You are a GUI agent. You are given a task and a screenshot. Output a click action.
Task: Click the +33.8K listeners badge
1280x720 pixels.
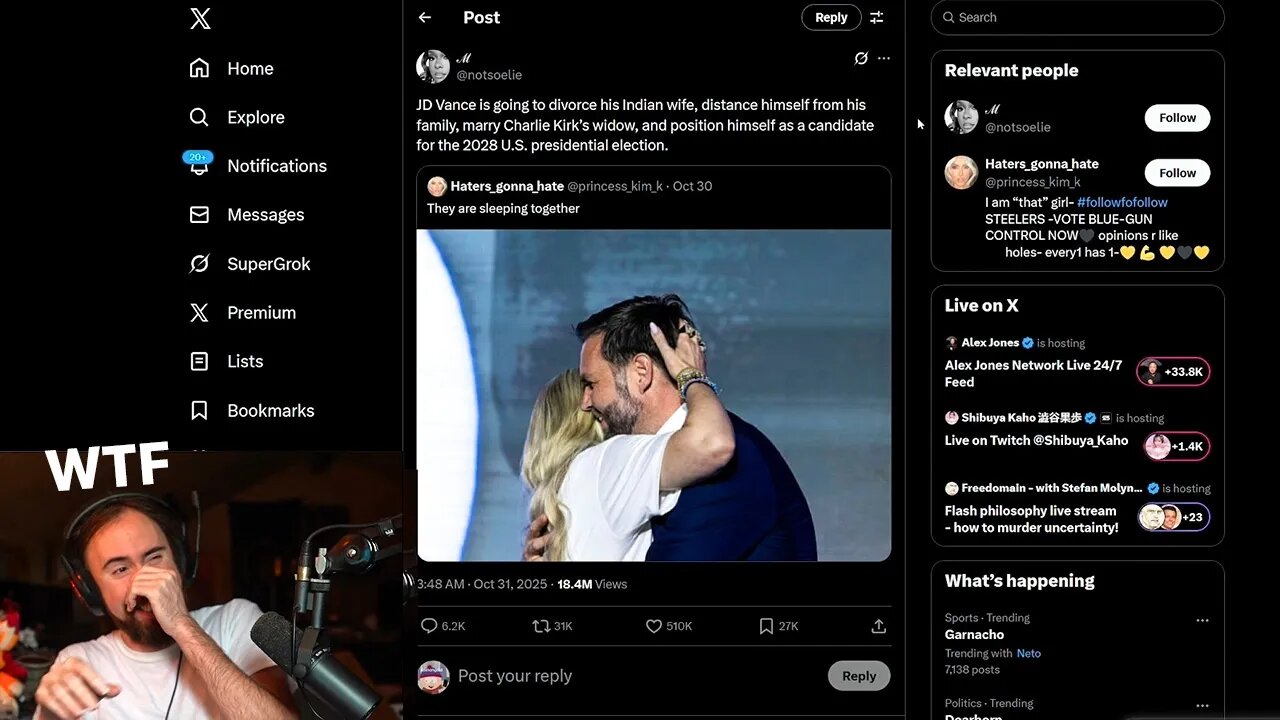(x=1173, y=372)
